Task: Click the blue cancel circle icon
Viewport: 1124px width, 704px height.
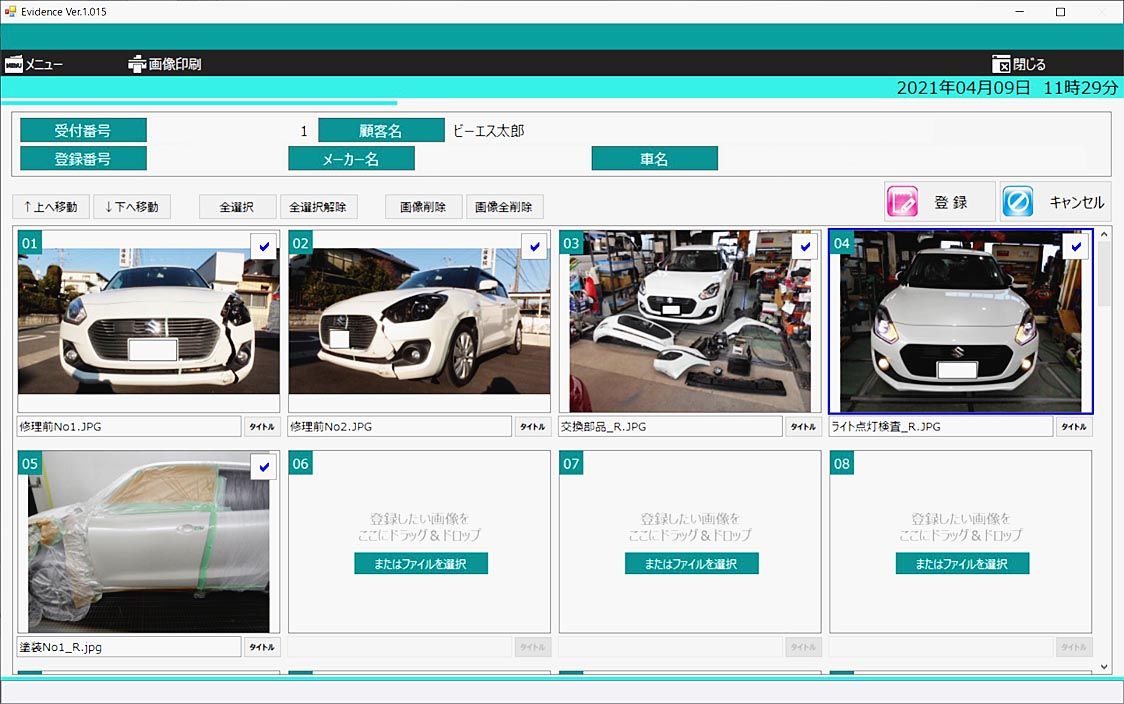Action: 1017,202
